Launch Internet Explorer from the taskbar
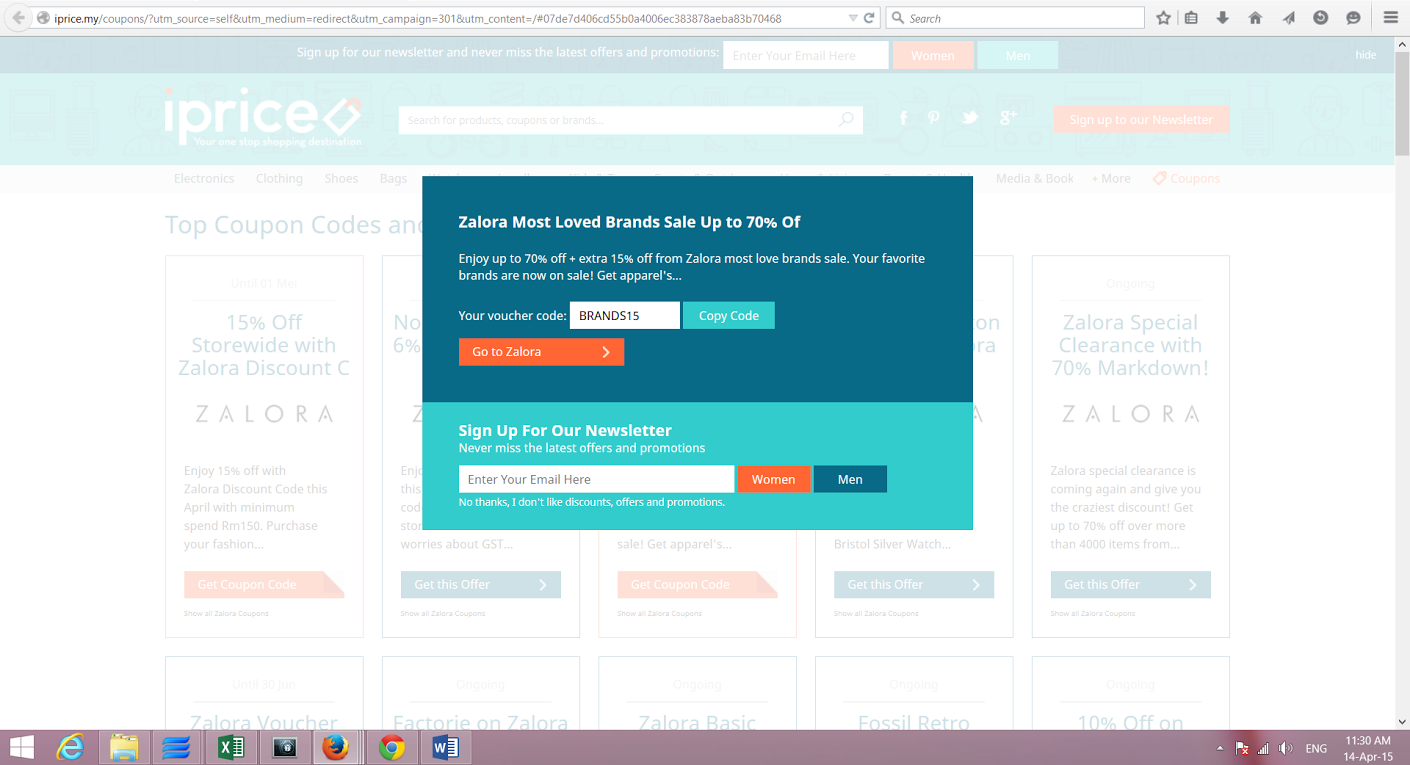The height and width of the screenshot is (765, 1410). coord(70,747)
